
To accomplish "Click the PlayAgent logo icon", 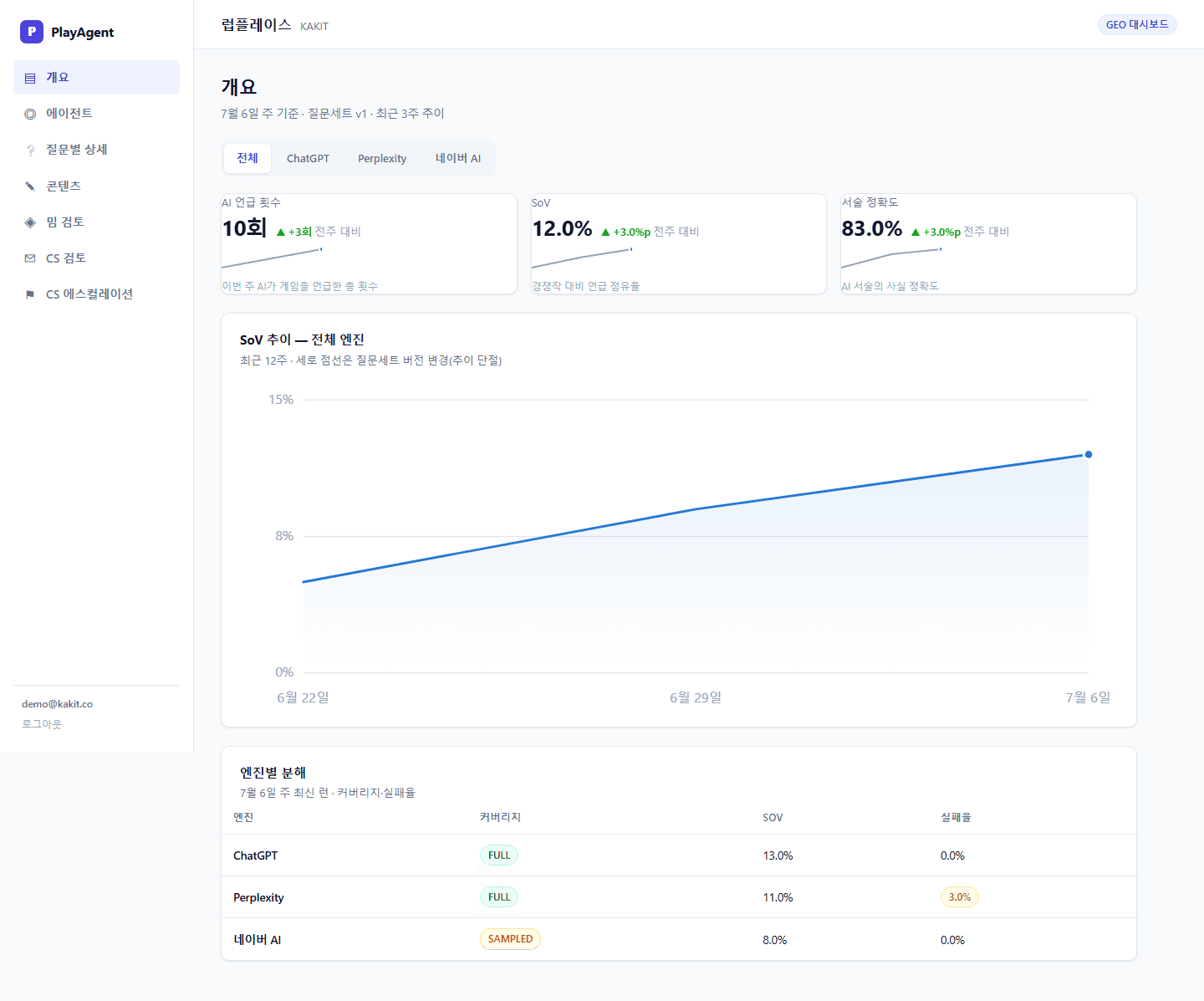I will coord(32,32).
